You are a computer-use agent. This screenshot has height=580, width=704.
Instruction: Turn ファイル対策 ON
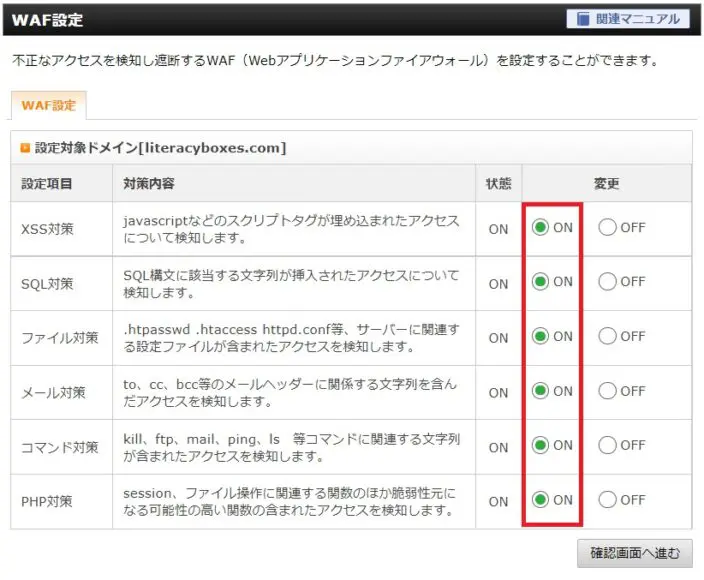click(541, 336)
